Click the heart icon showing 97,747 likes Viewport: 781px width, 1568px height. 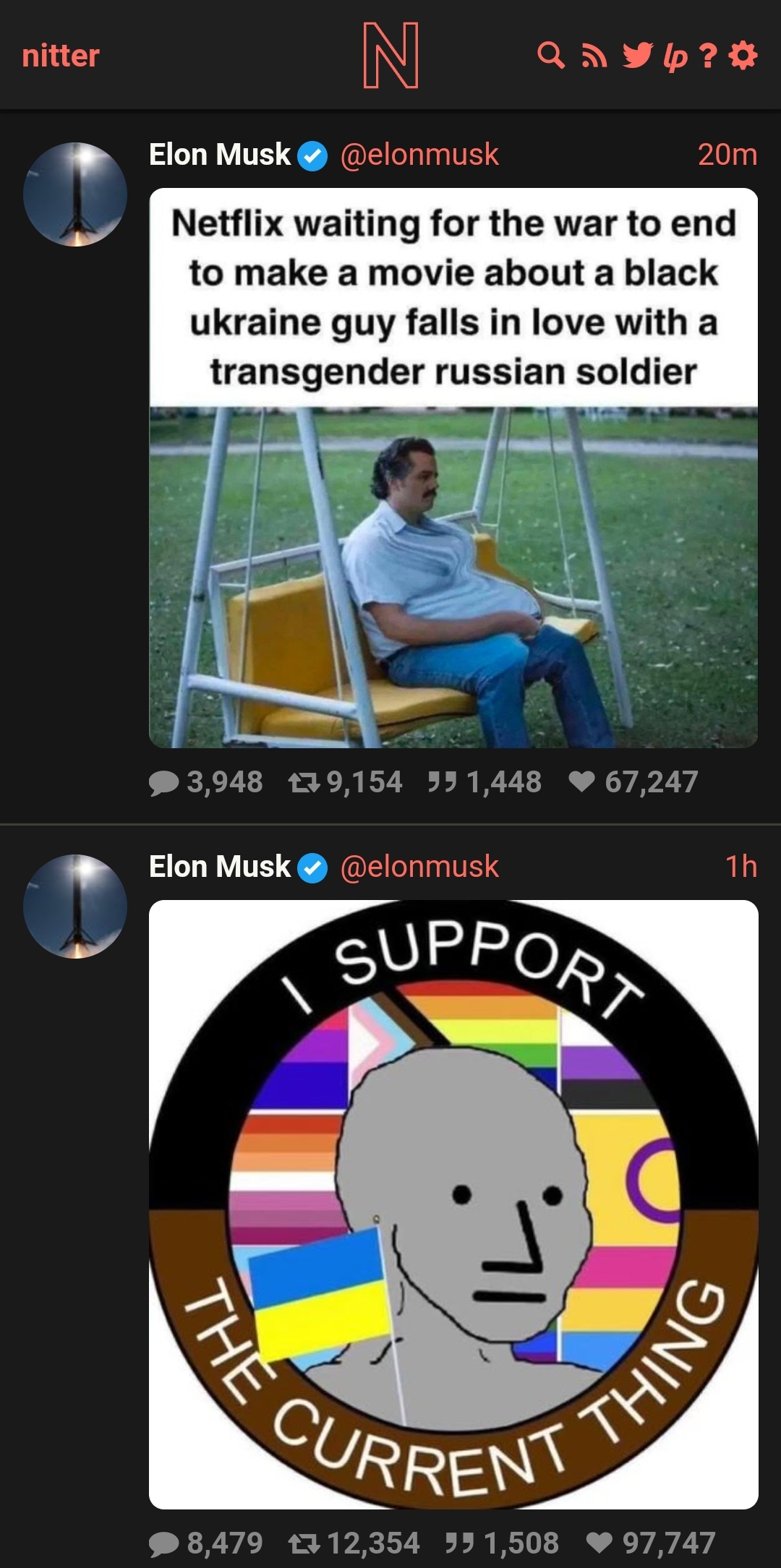point(599,1543)
